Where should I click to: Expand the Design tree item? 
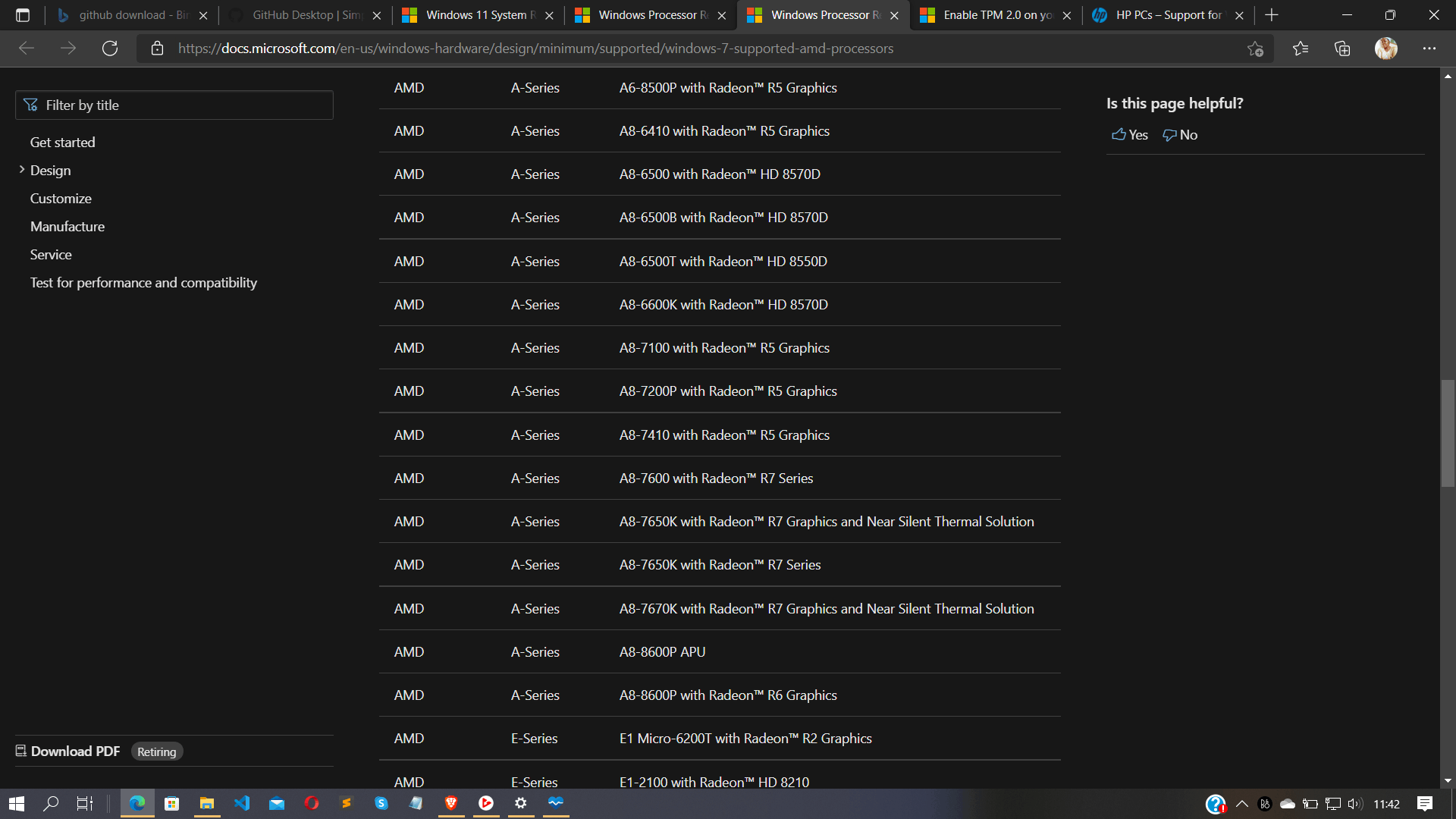pos(22,170)
